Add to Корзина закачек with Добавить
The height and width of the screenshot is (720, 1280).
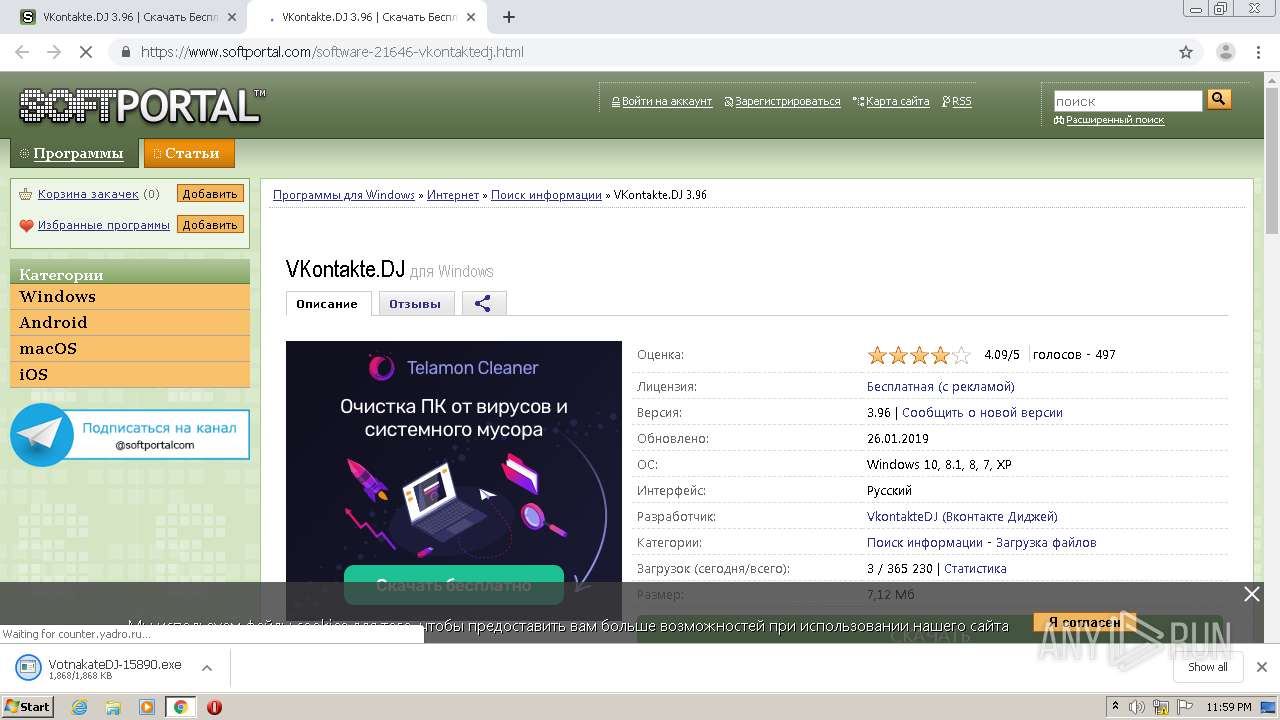tap(210, 194)
